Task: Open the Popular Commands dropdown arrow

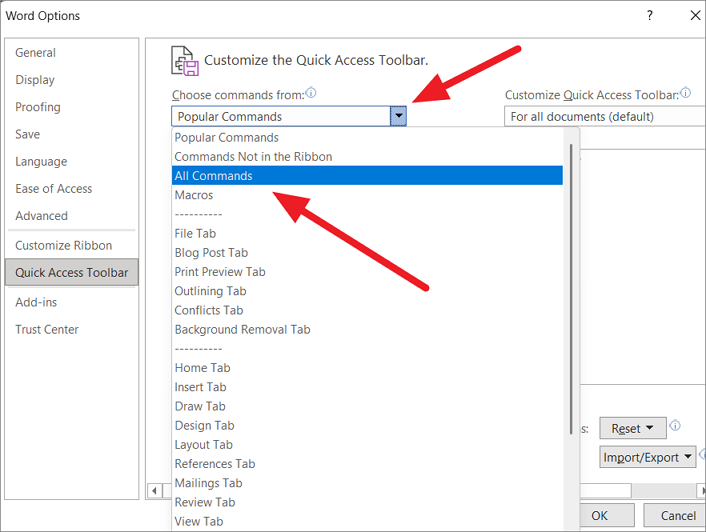Action: pyautogui.click(x=398, y=116)
